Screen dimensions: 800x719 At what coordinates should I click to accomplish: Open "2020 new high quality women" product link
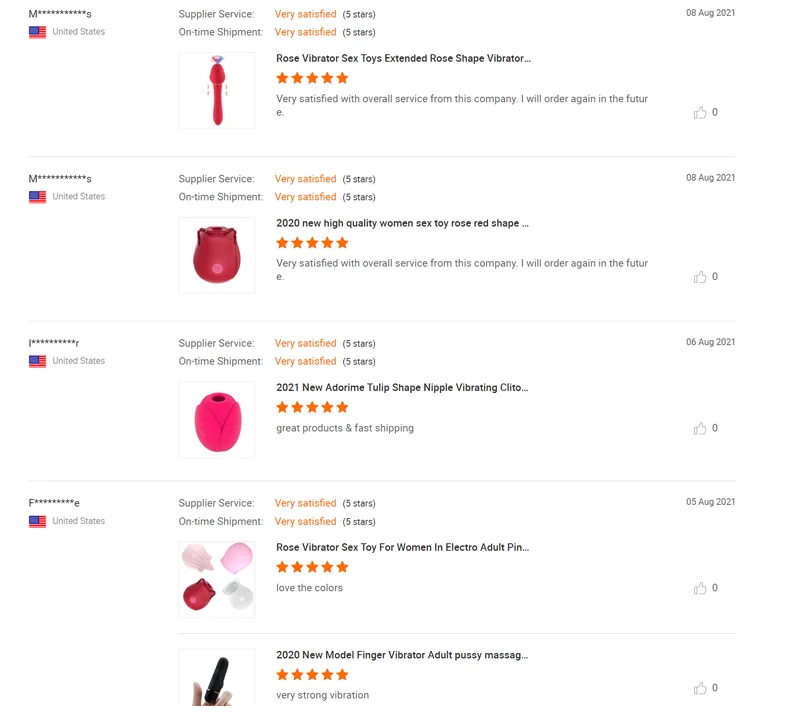pos(402,223)
